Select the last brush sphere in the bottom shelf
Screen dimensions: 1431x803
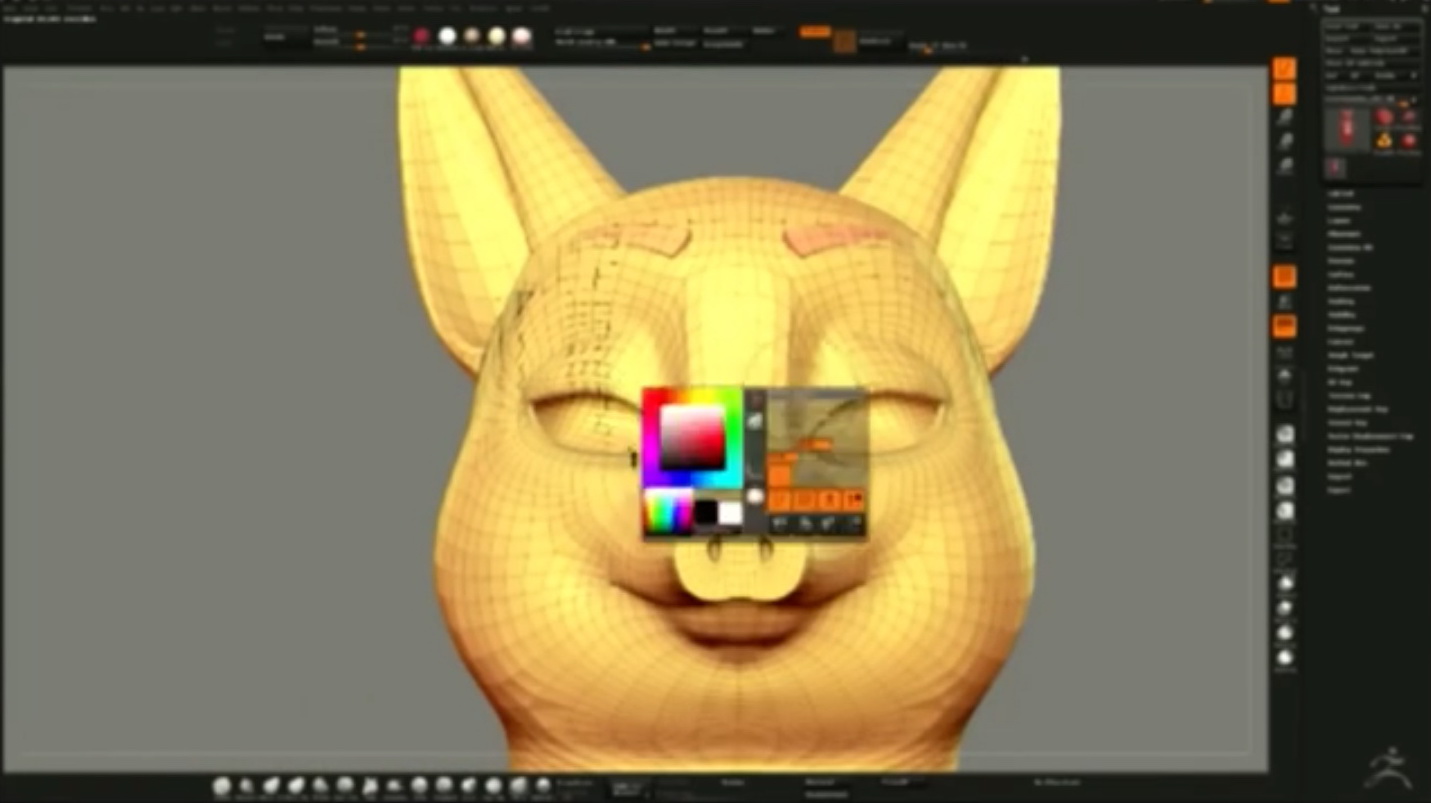click(x=543, y=786)
